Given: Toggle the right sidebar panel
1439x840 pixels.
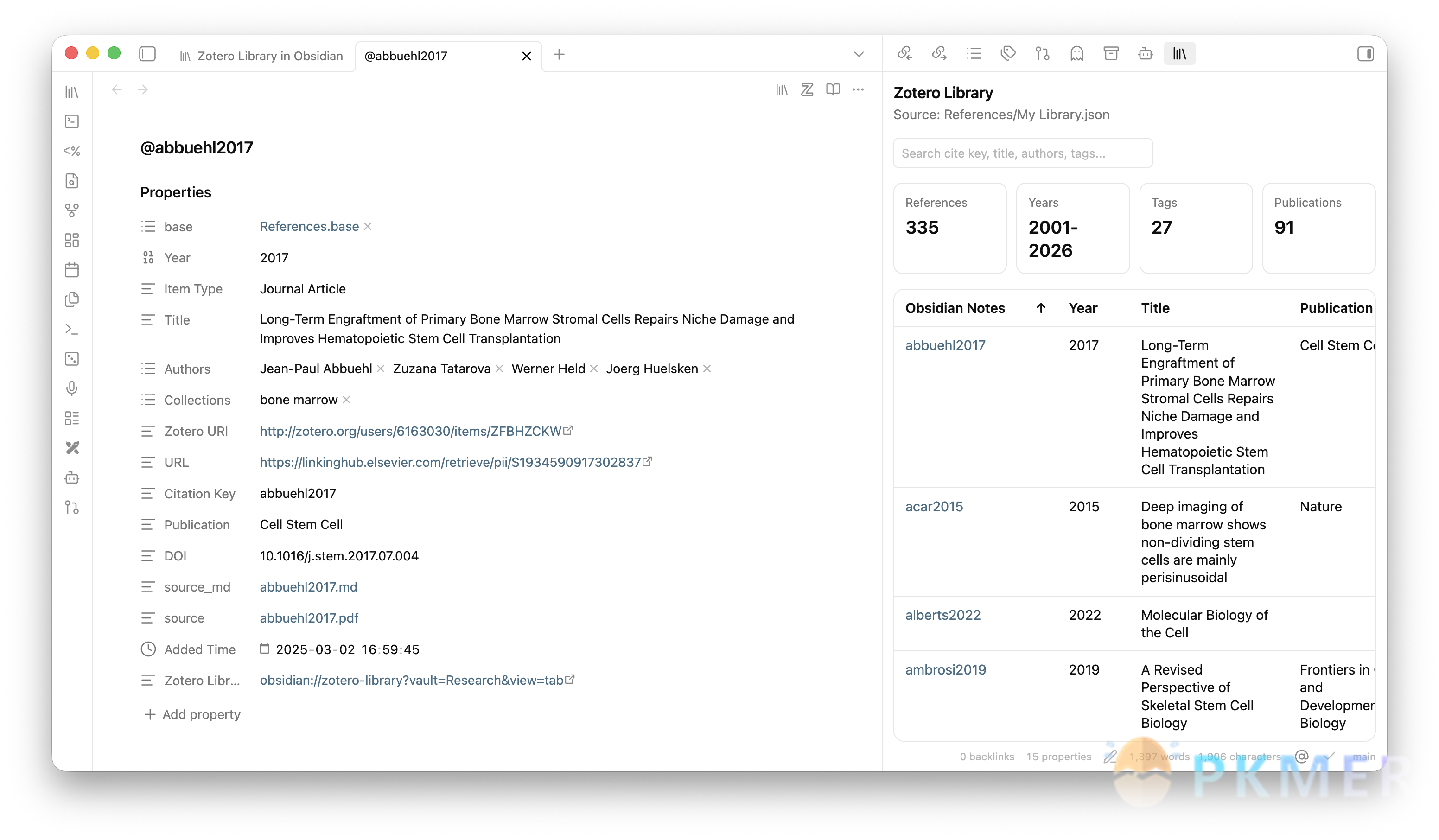Looking at the screenshot, I should click(x=1365, y=54).
